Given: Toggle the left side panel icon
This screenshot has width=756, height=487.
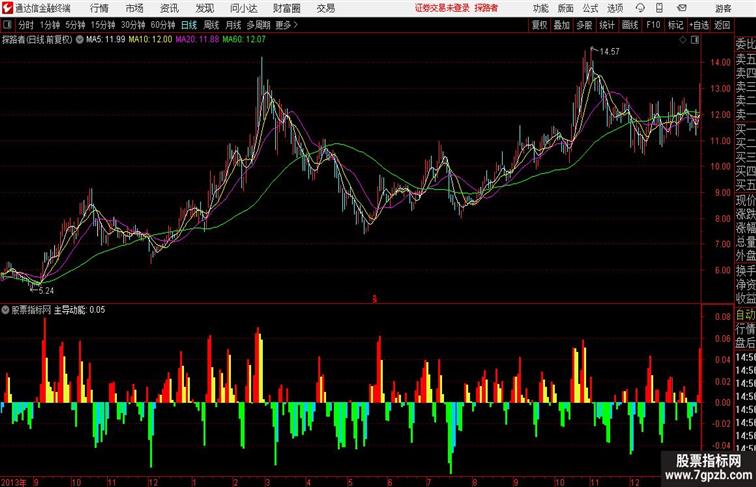Looking at the screenshot, I should pyautogui.click(x=7, y=25).
